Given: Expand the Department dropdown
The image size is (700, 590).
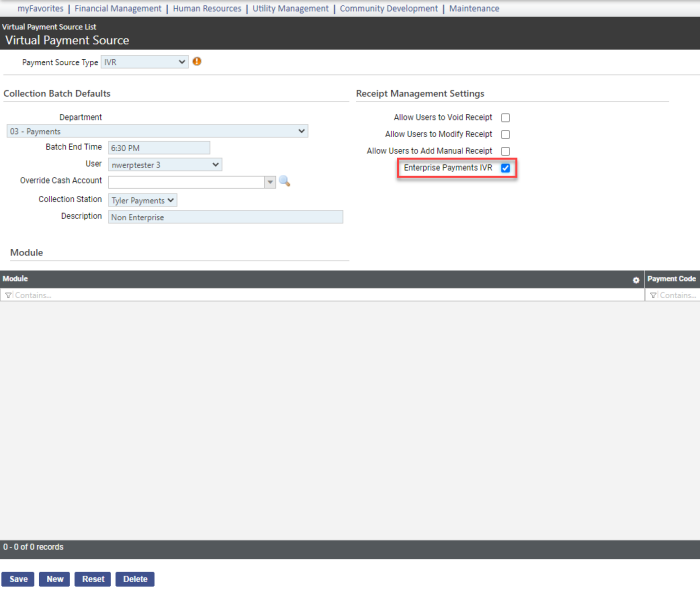Looking at the screenshot, I should tap(157, 131).
